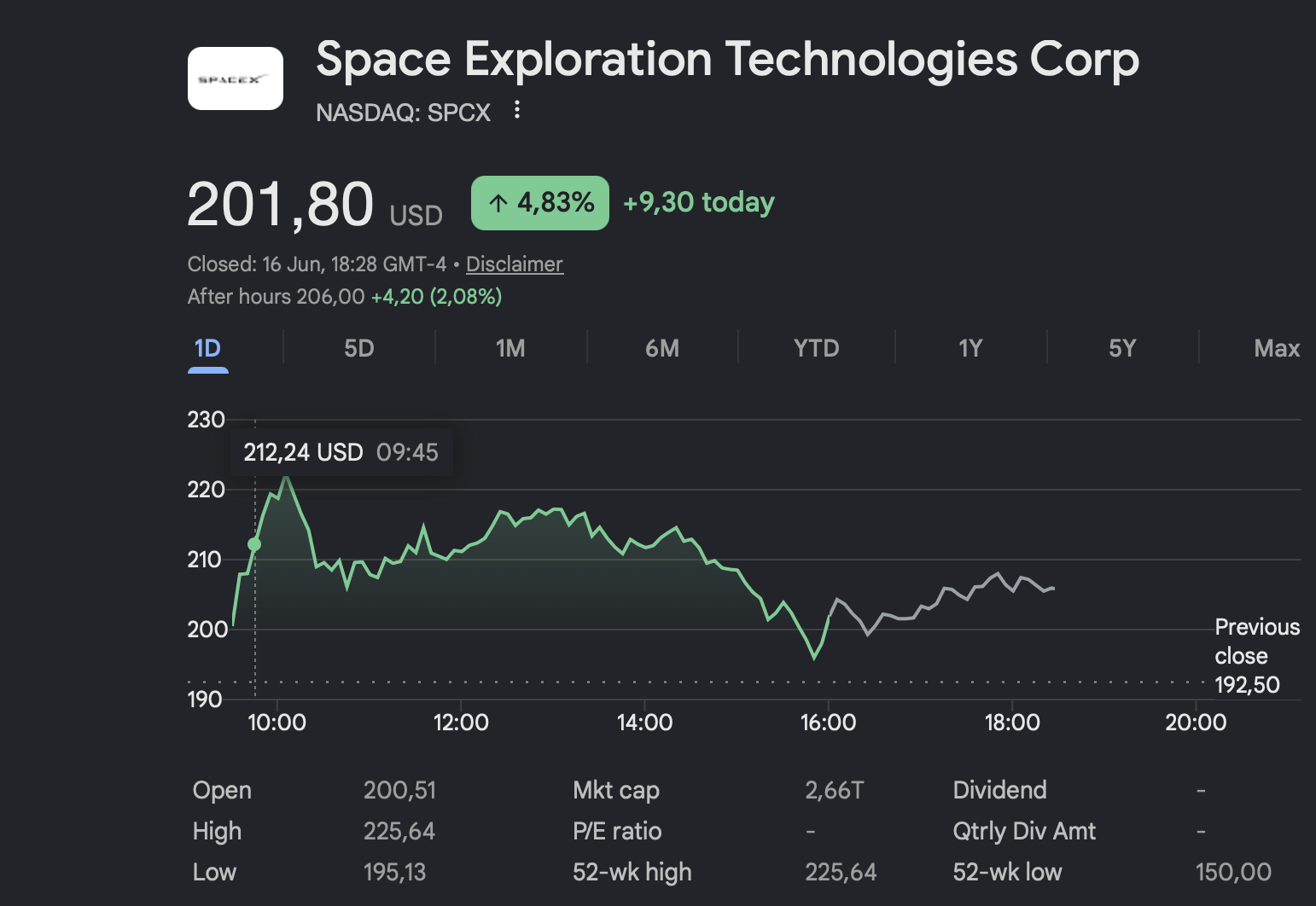The width and height of the screenshot is (1316, 906).
Task: Select the 1D time range tab
Action: (208, 349)
